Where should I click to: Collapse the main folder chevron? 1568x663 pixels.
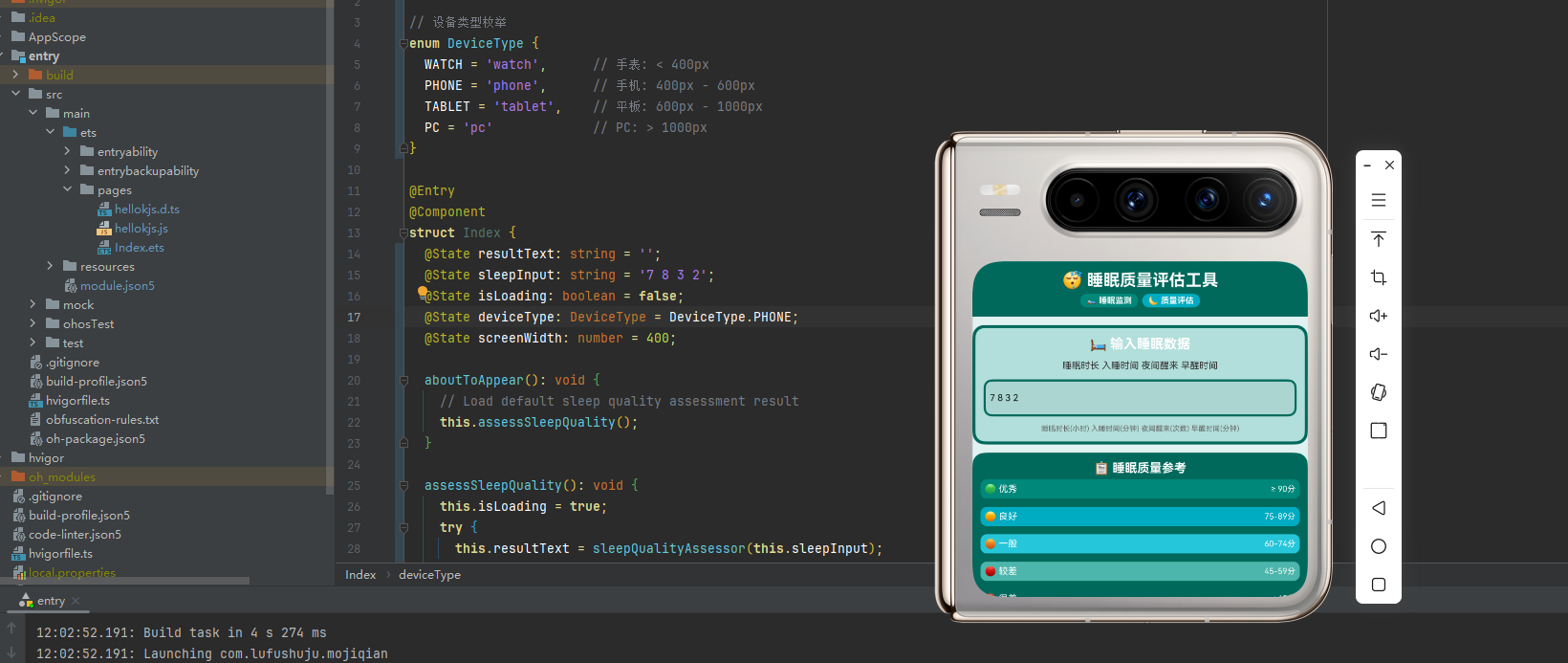(x=33, y=113)
